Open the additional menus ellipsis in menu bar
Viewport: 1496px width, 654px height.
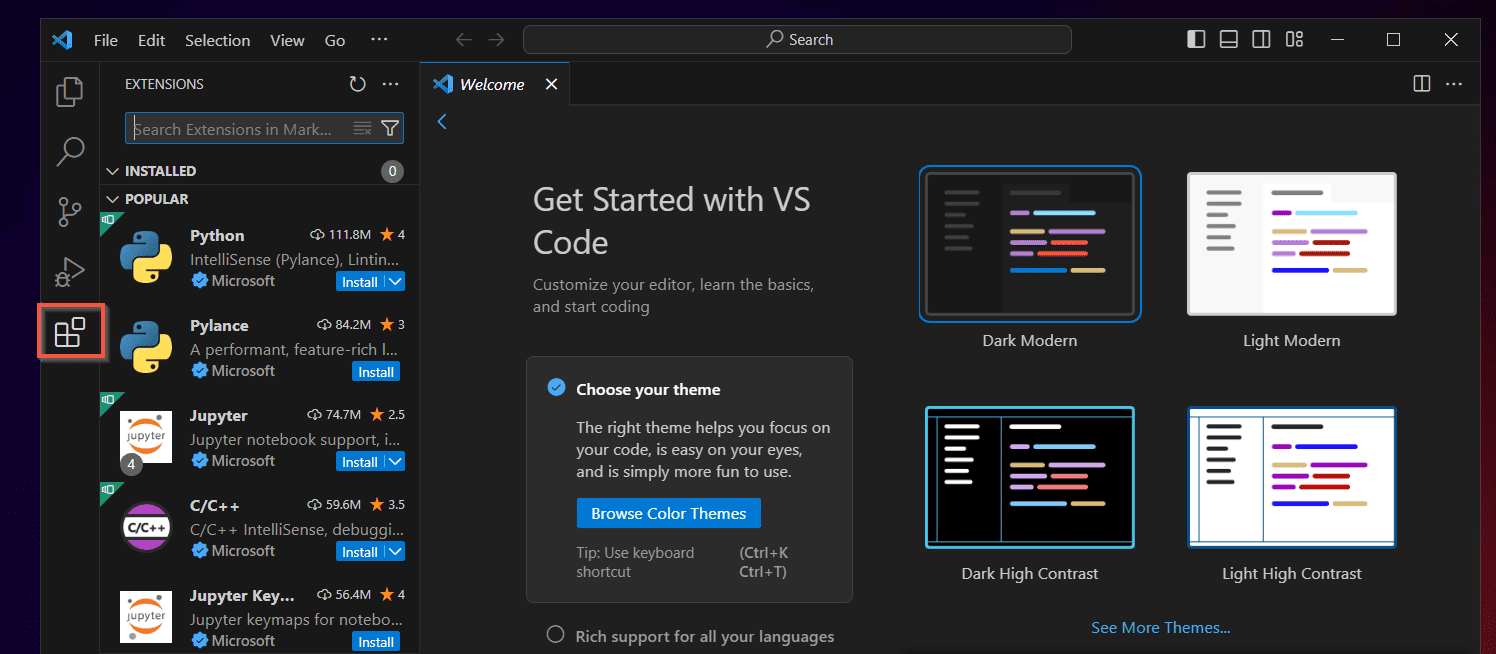(379, 40)
